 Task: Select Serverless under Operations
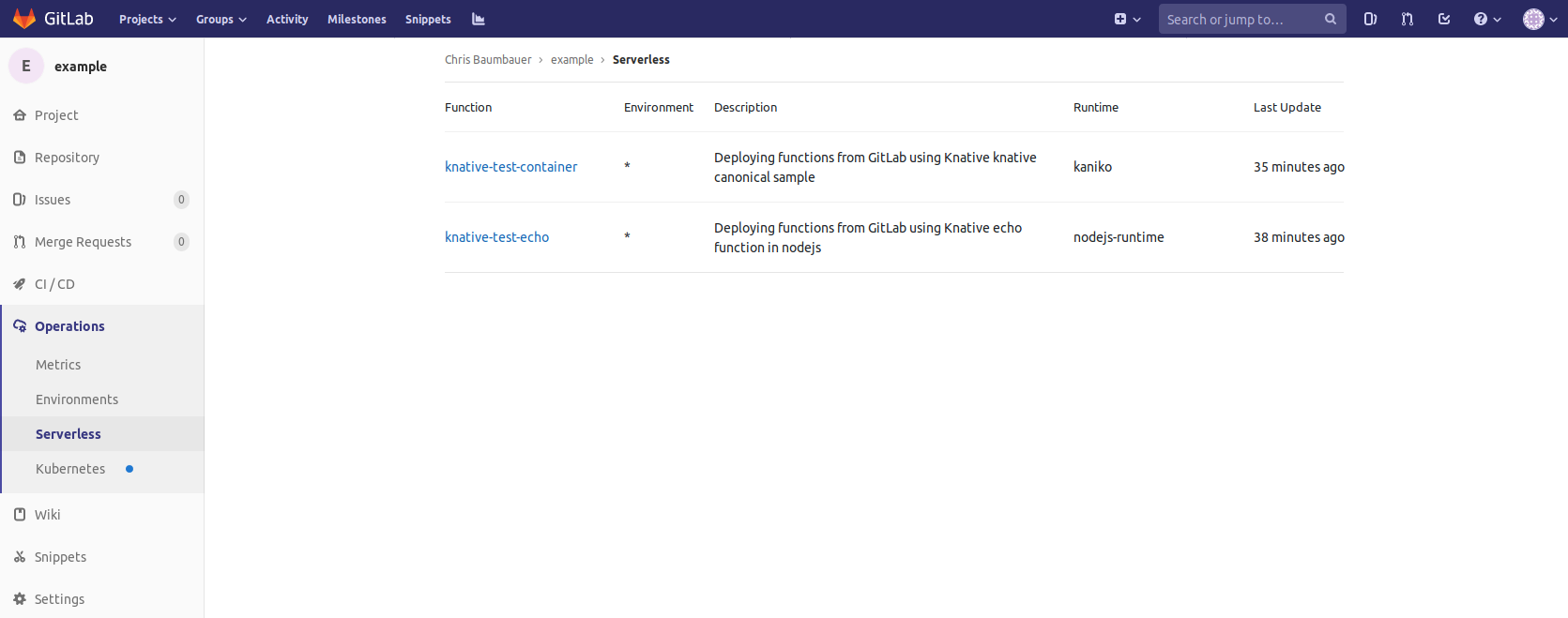pos(69,434)
